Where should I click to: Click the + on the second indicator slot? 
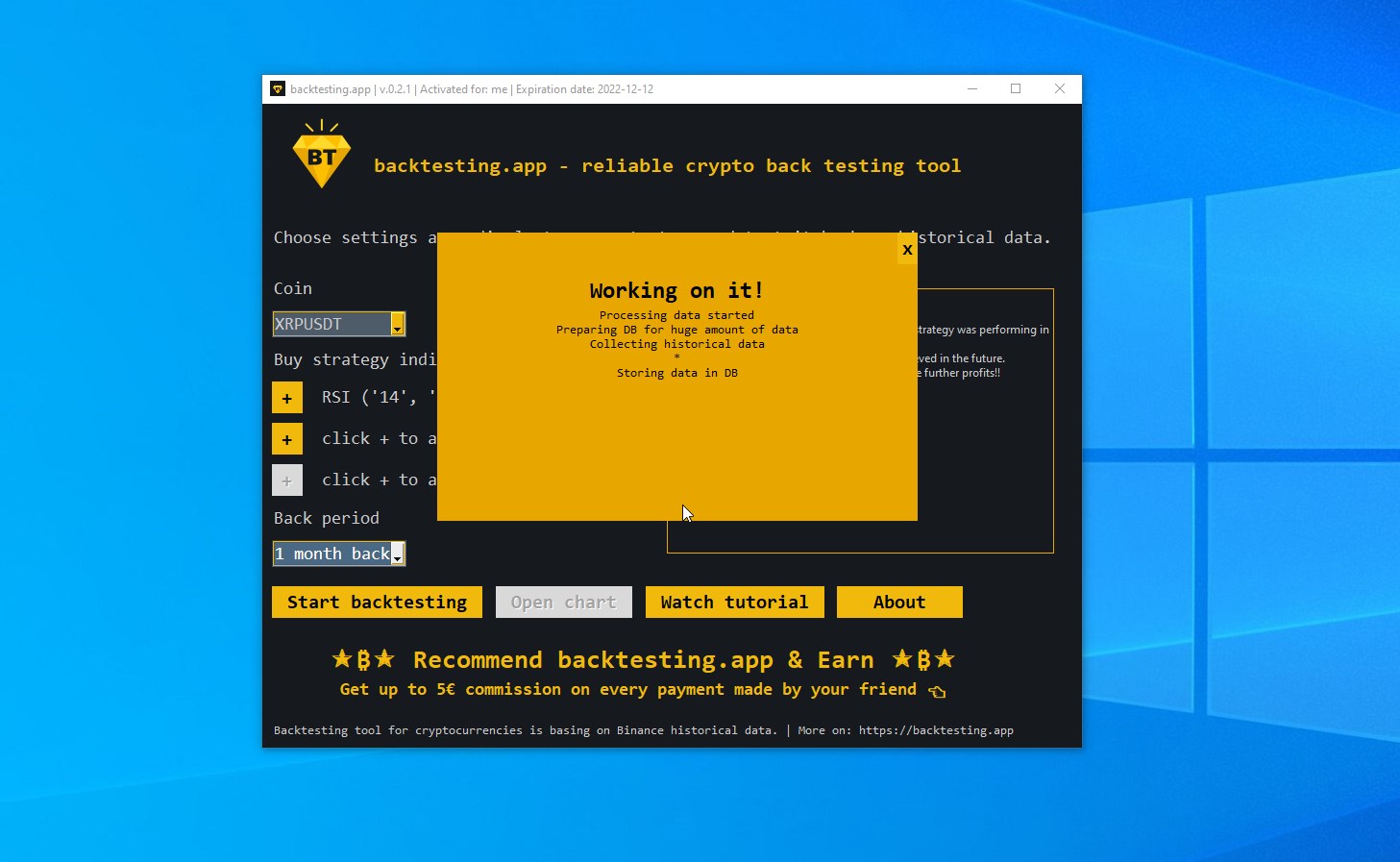point(287,438)
